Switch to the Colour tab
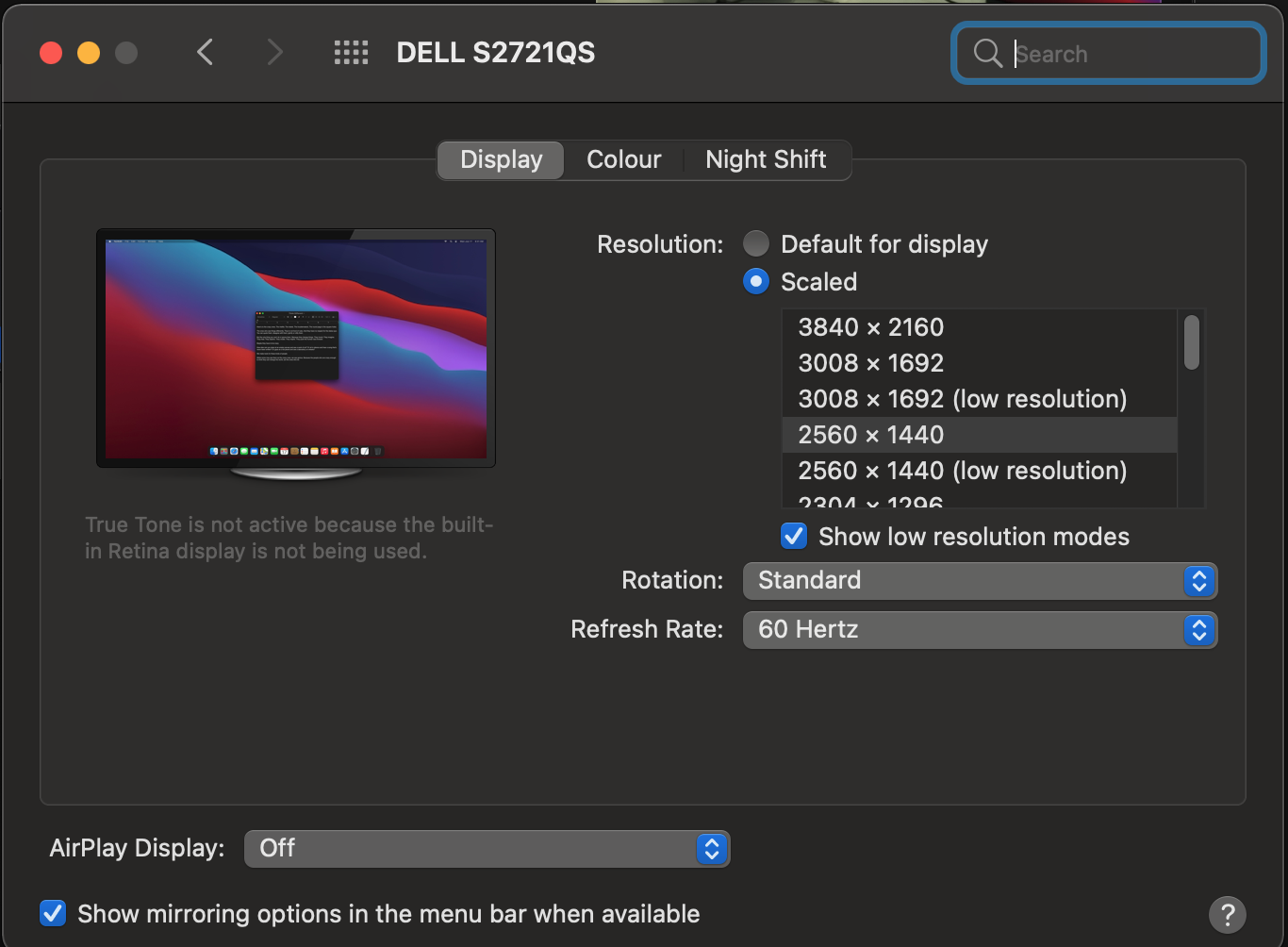Image resolution: width=1288 pixels, height=947 pixels. click(x=623, y=159)
